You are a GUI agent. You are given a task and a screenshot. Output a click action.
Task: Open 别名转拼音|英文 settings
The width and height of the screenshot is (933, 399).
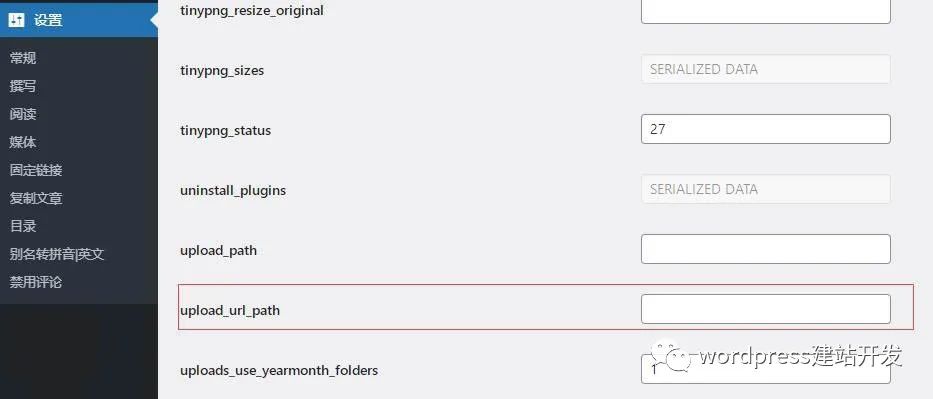tap(57, 255)
